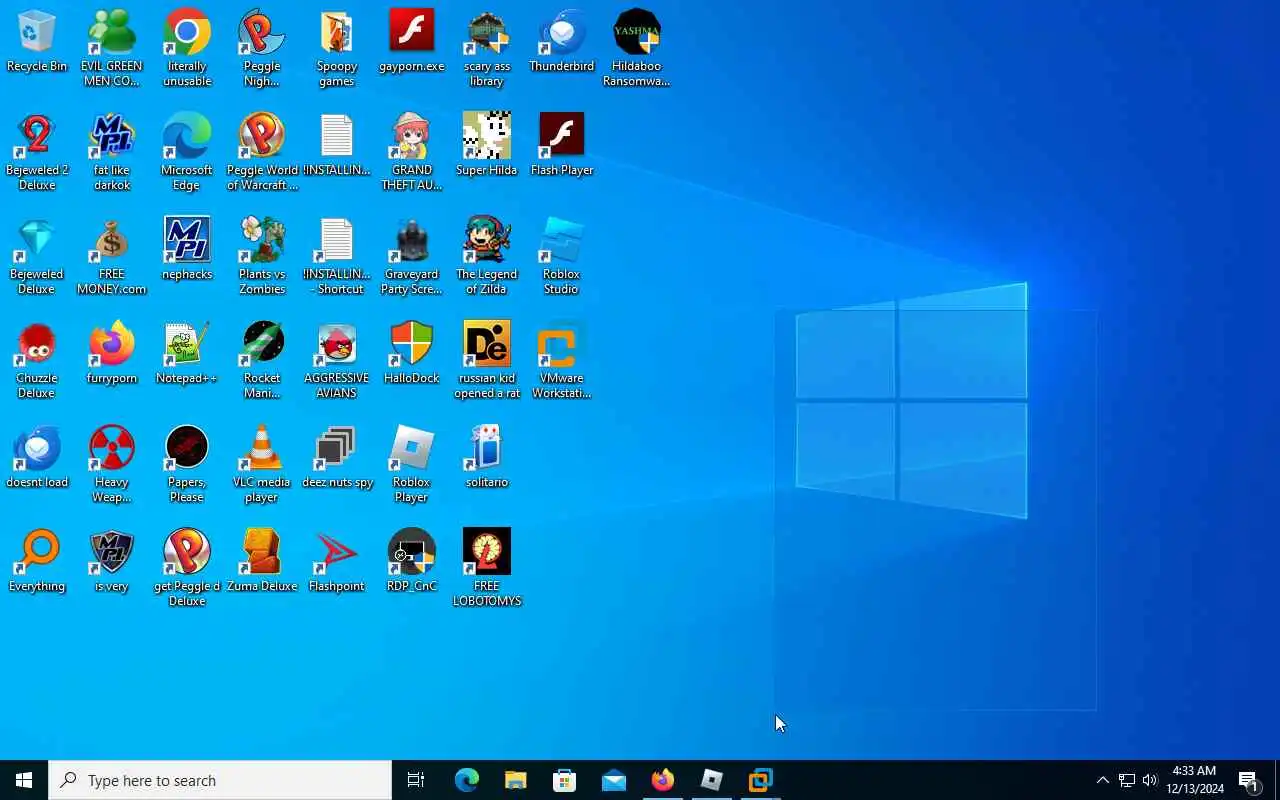Screen dimensions: 1280x800
Task: Launch Microsoft Edge from the taskbar
Action: (x=466, y=780)
